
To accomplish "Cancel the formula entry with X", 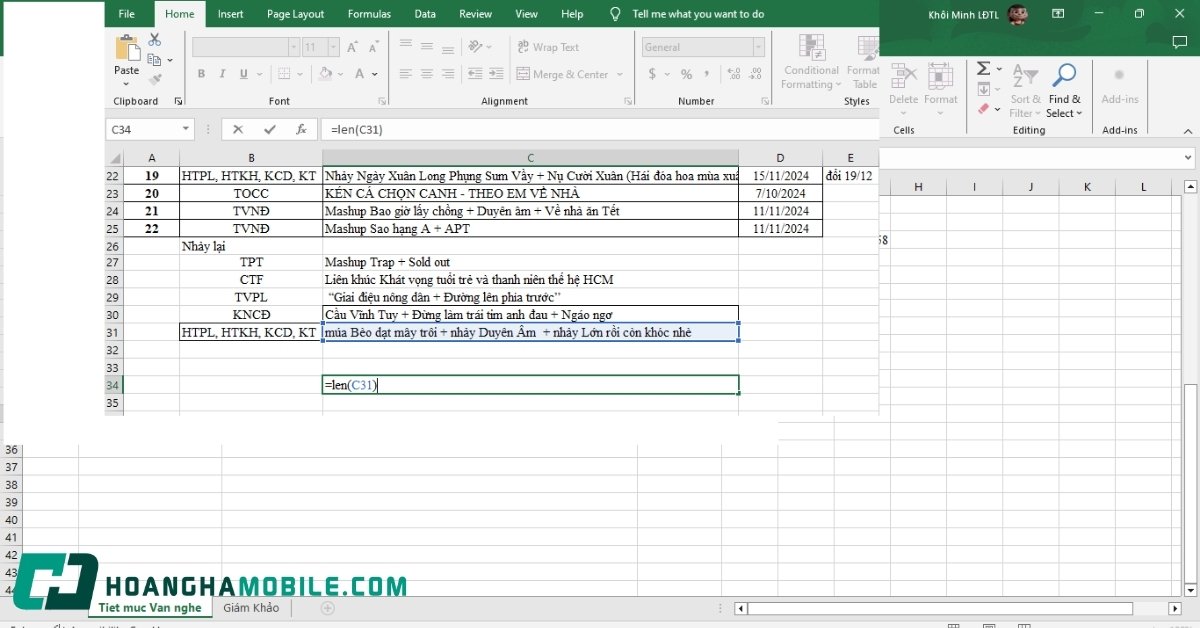I will pyautogui.click(x=238, y=129).
